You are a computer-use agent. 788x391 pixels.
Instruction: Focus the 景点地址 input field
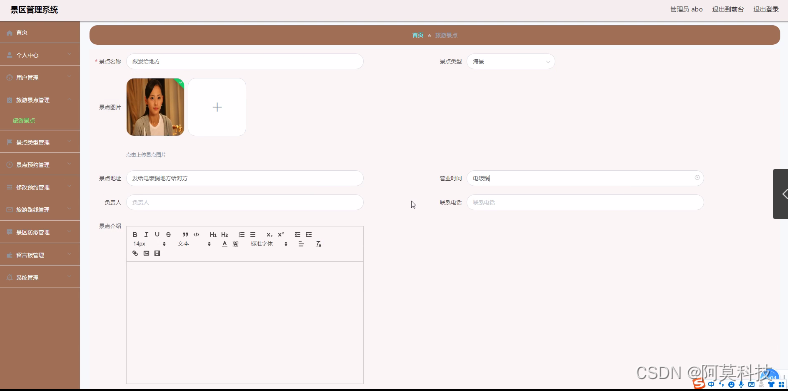point(245,178)
